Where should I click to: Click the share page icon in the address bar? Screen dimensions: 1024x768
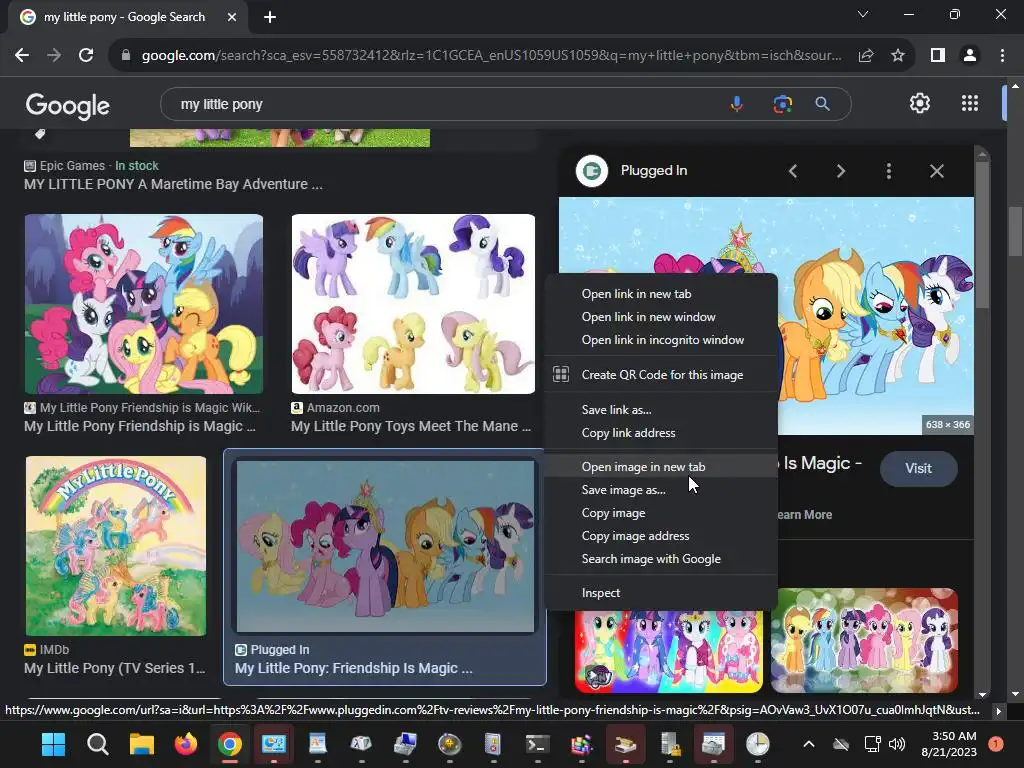(866, 56)
